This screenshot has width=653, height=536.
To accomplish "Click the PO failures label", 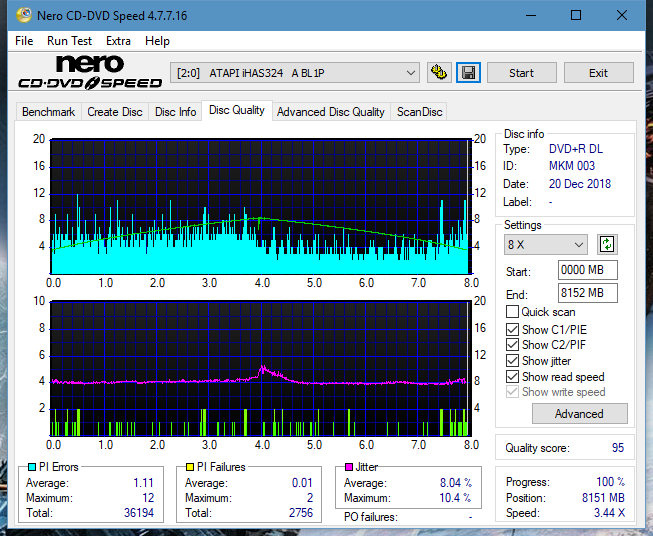I will pos(371,517).
